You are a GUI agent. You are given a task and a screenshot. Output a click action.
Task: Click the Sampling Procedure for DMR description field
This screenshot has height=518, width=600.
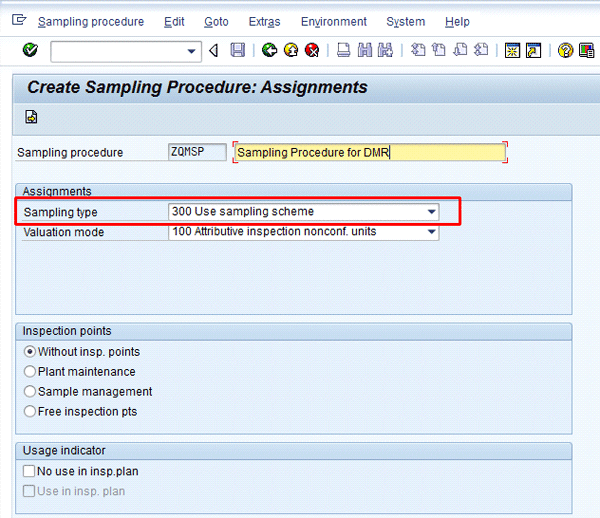pos(370,152)
